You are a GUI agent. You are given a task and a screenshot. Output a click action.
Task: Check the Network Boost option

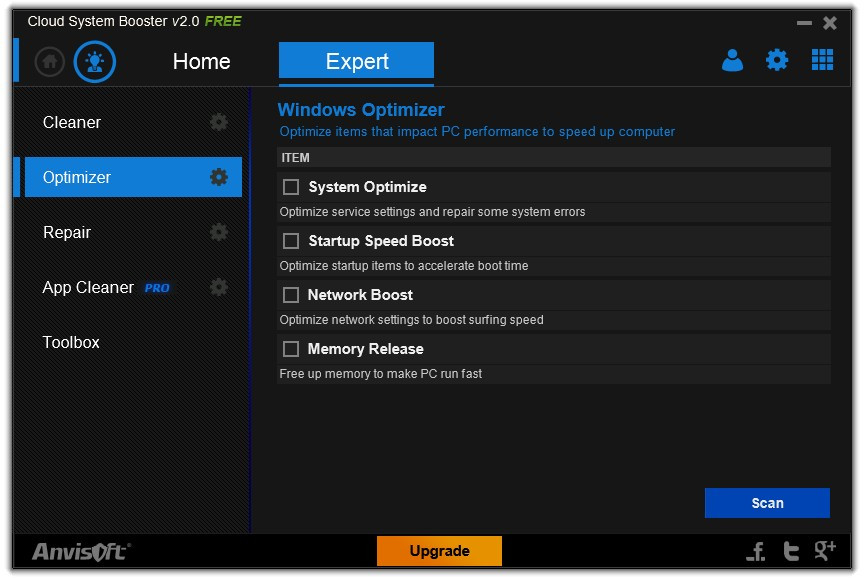291,295
